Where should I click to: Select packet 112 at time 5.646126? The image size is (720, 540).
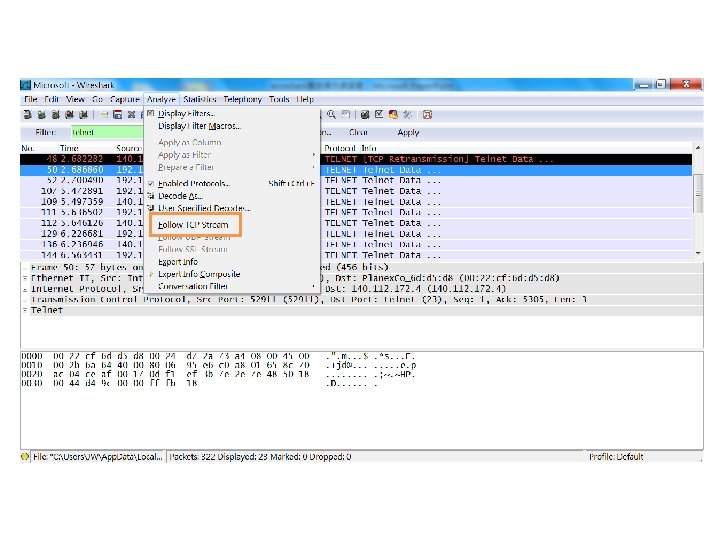pyautogui.click(x=356, y=223)
